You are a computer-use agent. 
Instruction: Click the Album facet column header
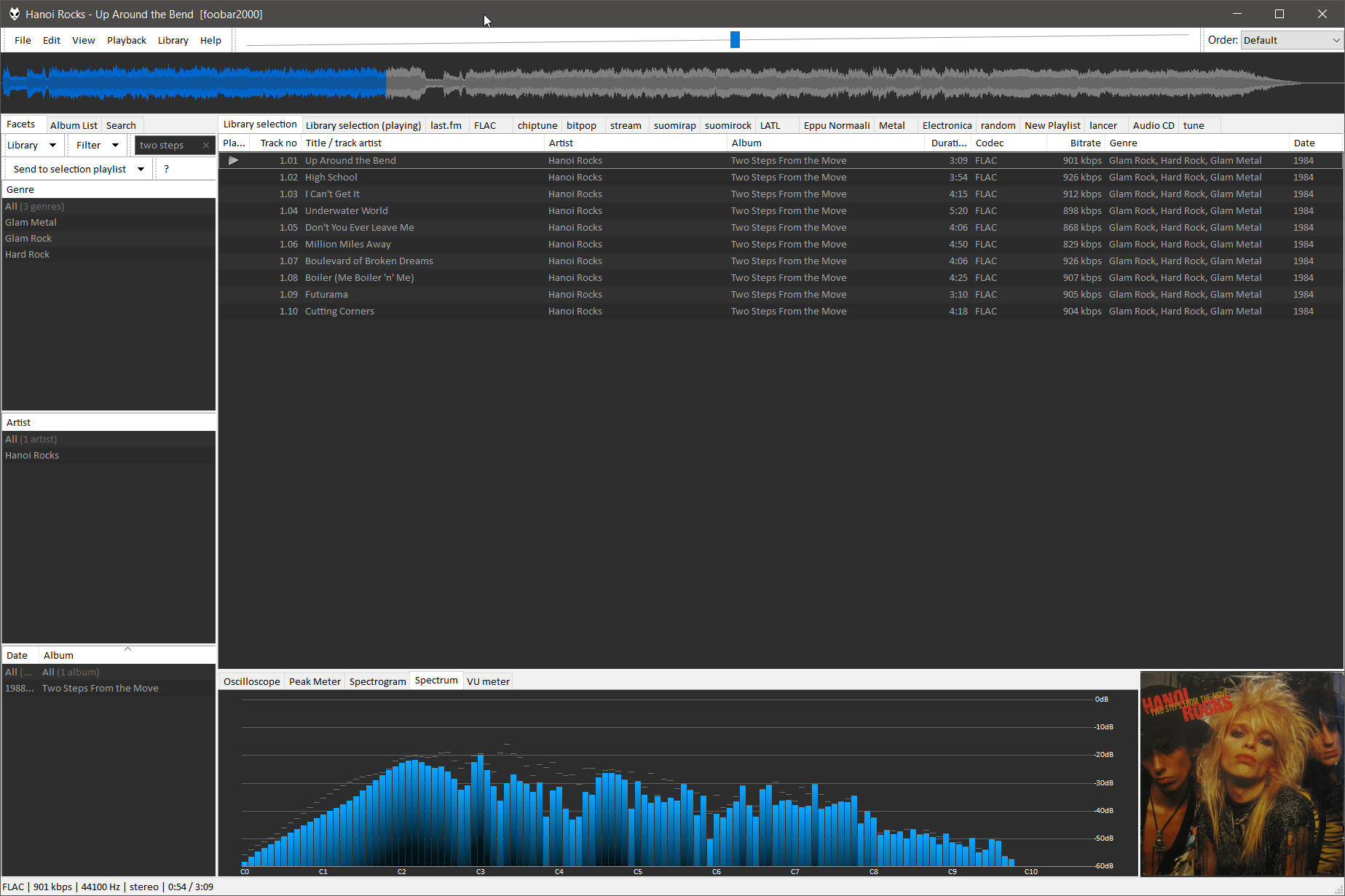click(x=127, y=656)
